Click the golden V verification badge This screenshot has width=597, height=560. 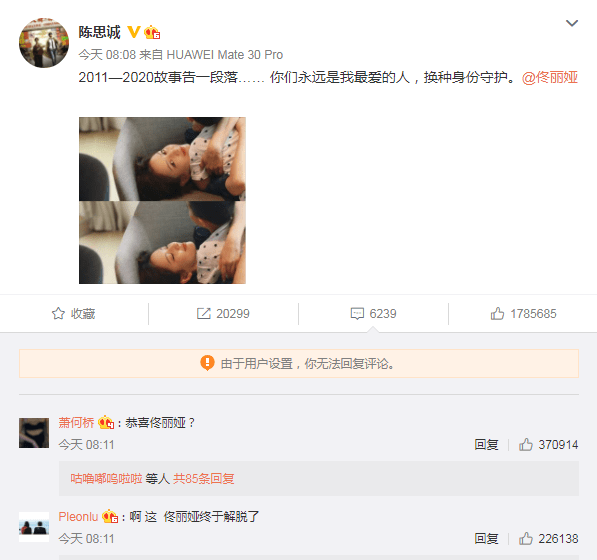134,32
